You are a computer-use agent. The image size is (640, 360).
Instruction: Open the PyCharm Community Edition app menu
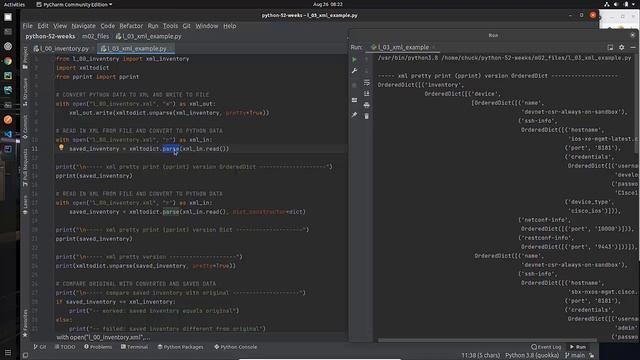pyautogui.click(x=74, y=4)
